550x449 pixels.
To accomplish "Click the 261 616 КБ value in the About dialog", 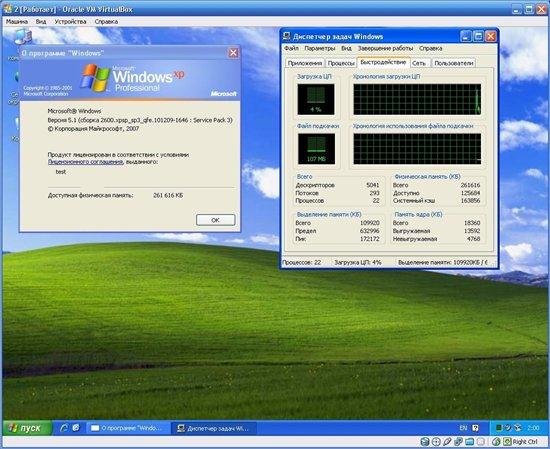I will pos(168,195).
